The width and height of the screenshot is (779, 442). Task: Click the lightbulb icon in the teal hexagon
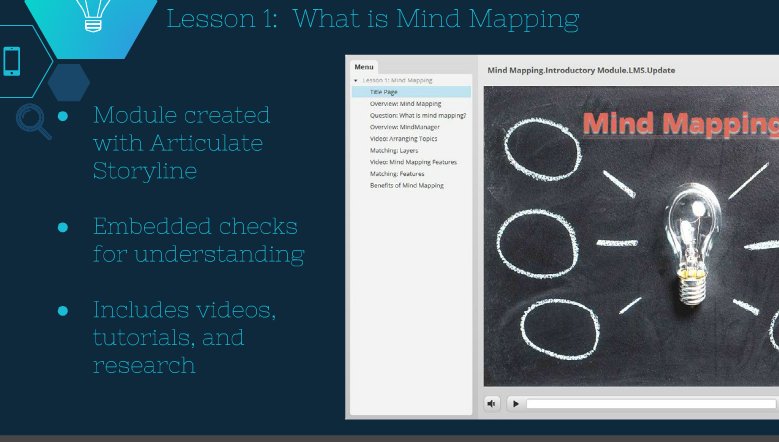tap(93, 15)
